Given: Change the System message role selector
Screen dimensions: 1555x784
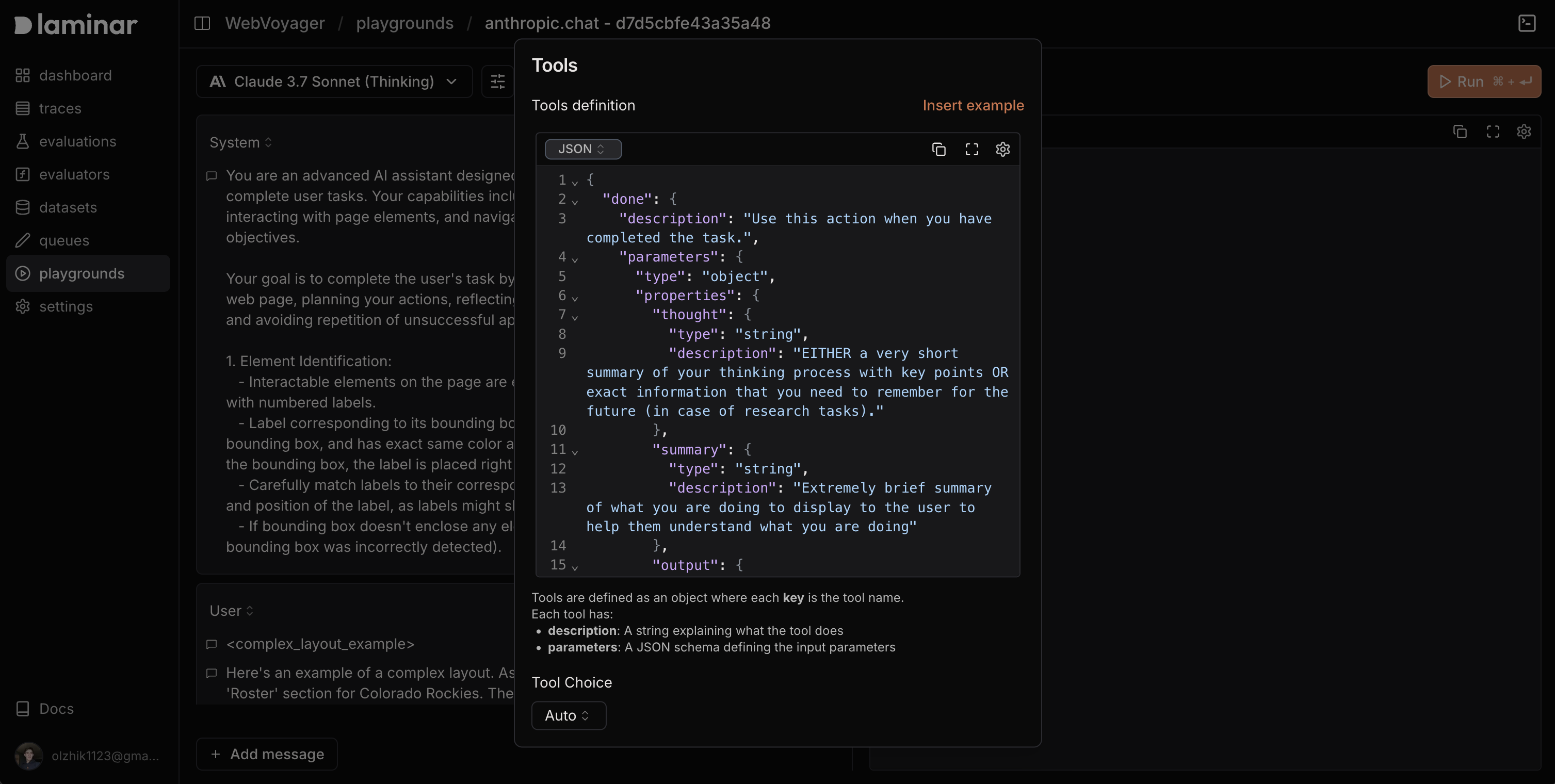Looking at the screenshot, I should point(240,142).
